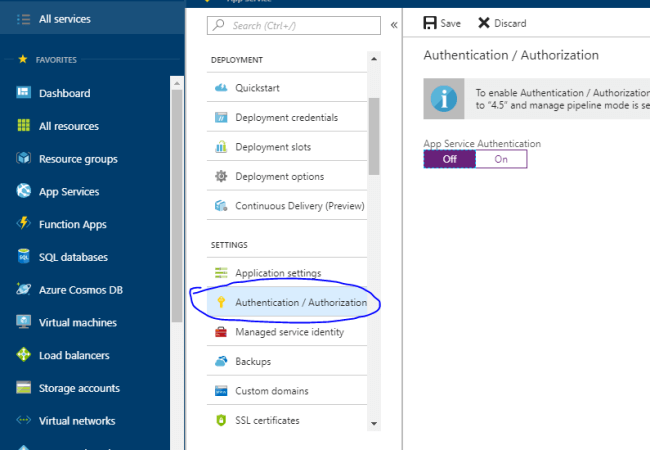Open Azure Cosmos DB from favorites
This screenshot has width=650, height=450.
tap(81, 290)
